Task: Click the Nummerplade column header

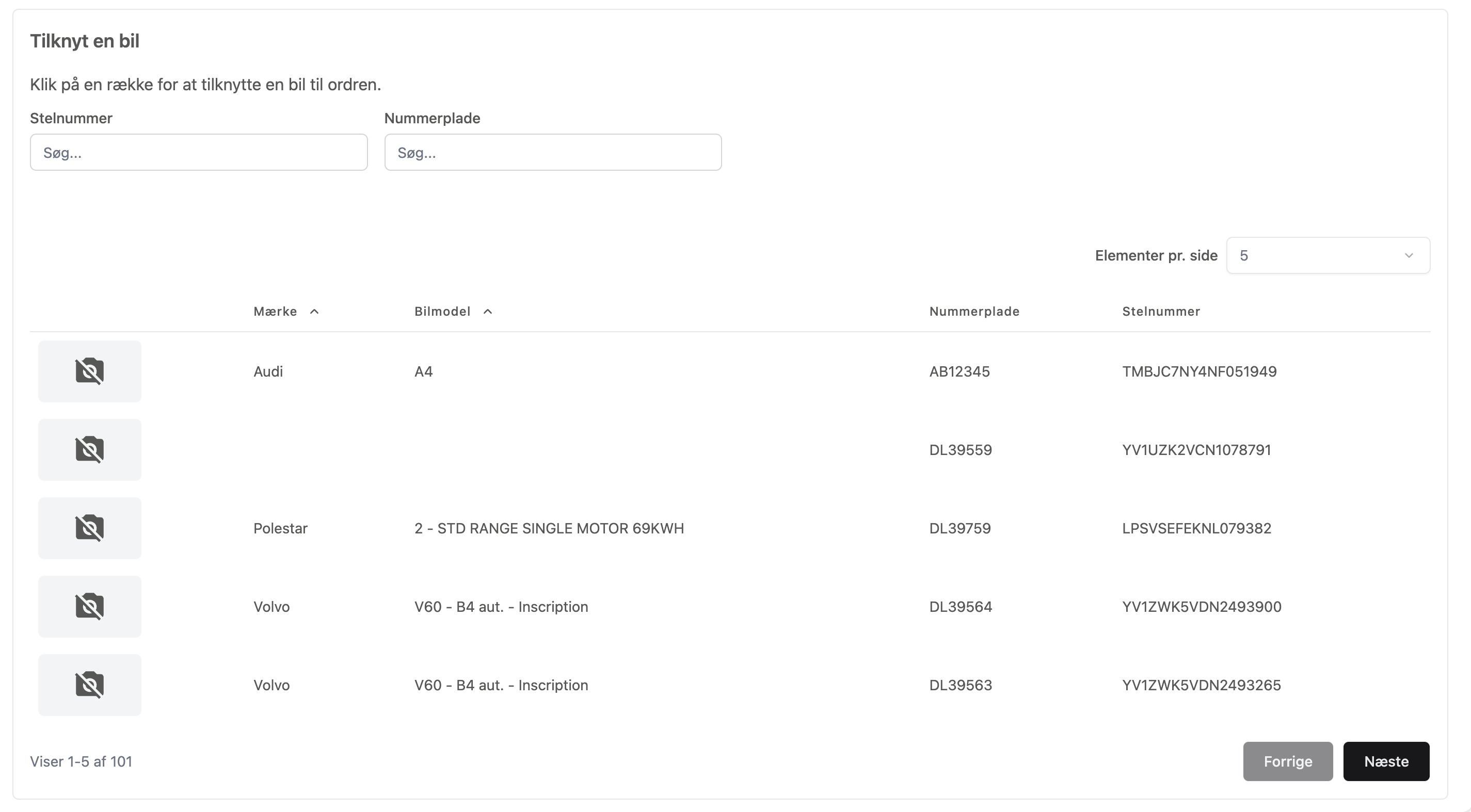Action: [974, 312]
